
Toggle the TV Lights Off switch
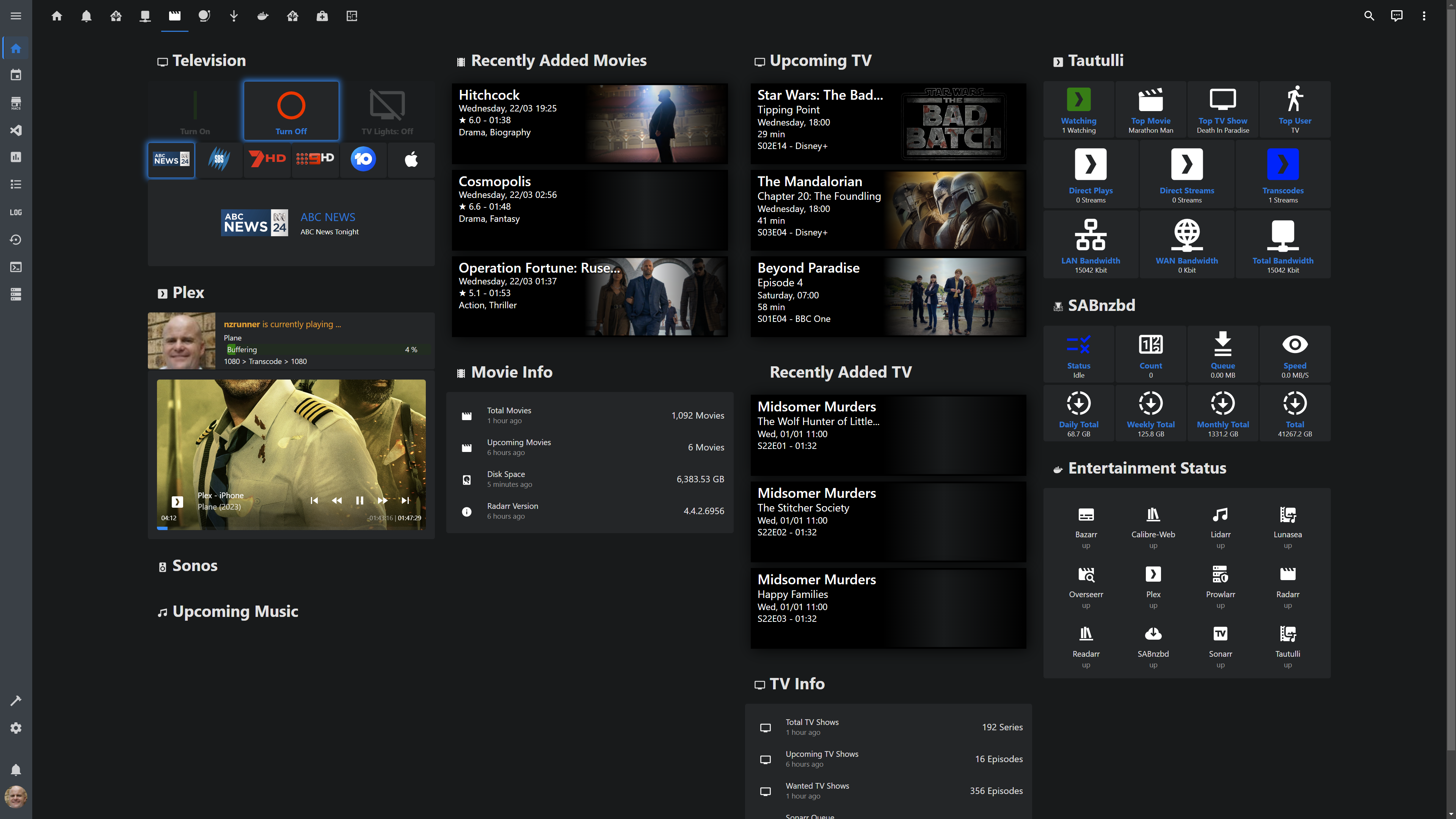(387, 111)
